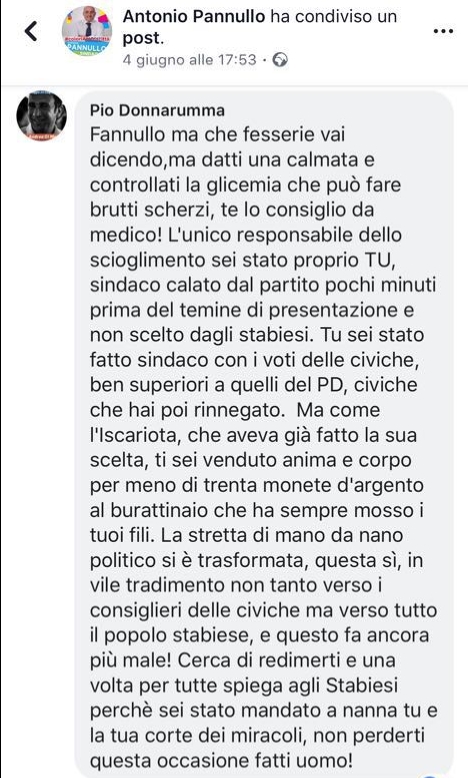Click the "PANNULLO" banner inside the header avatar
468x778 pixels.
87,47
